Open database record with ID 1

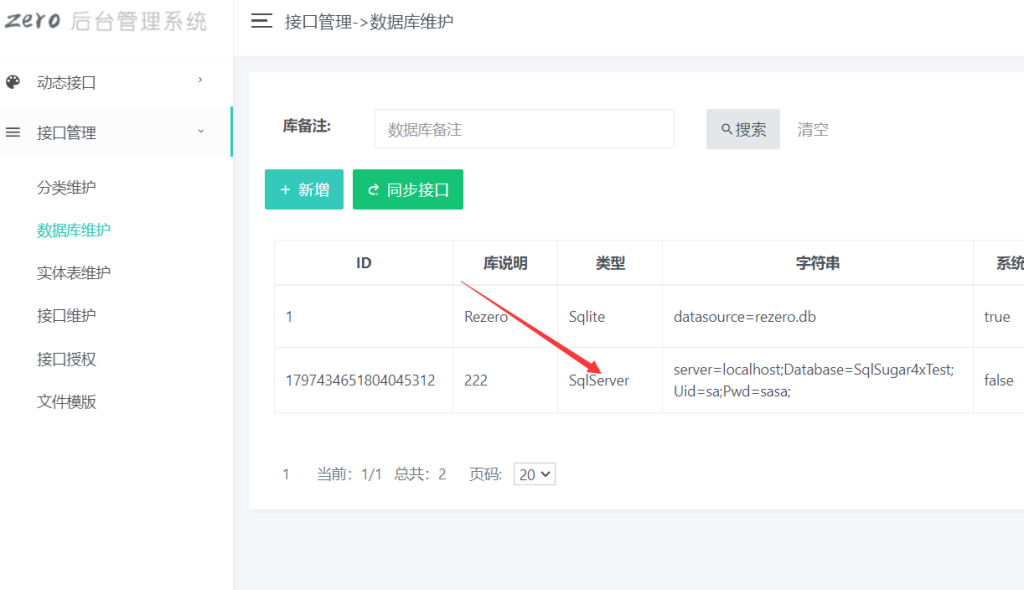[x=288, y=316]
